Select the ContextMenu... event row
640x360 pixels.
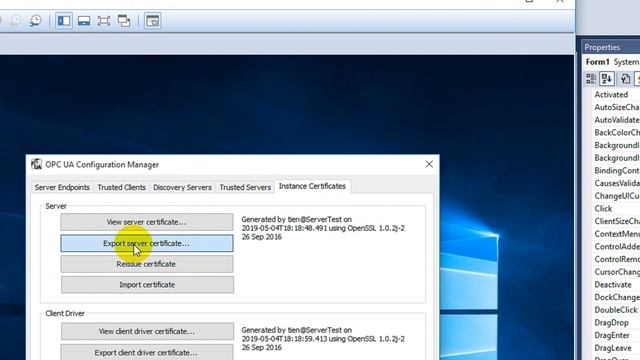pyautogui.click(x=616, y=233)
